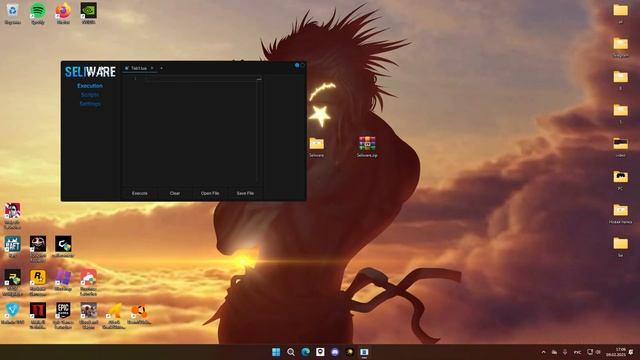Click inside the Seliware code editor
This screenshot has height=360, width=640.
(x=192, y=131)
